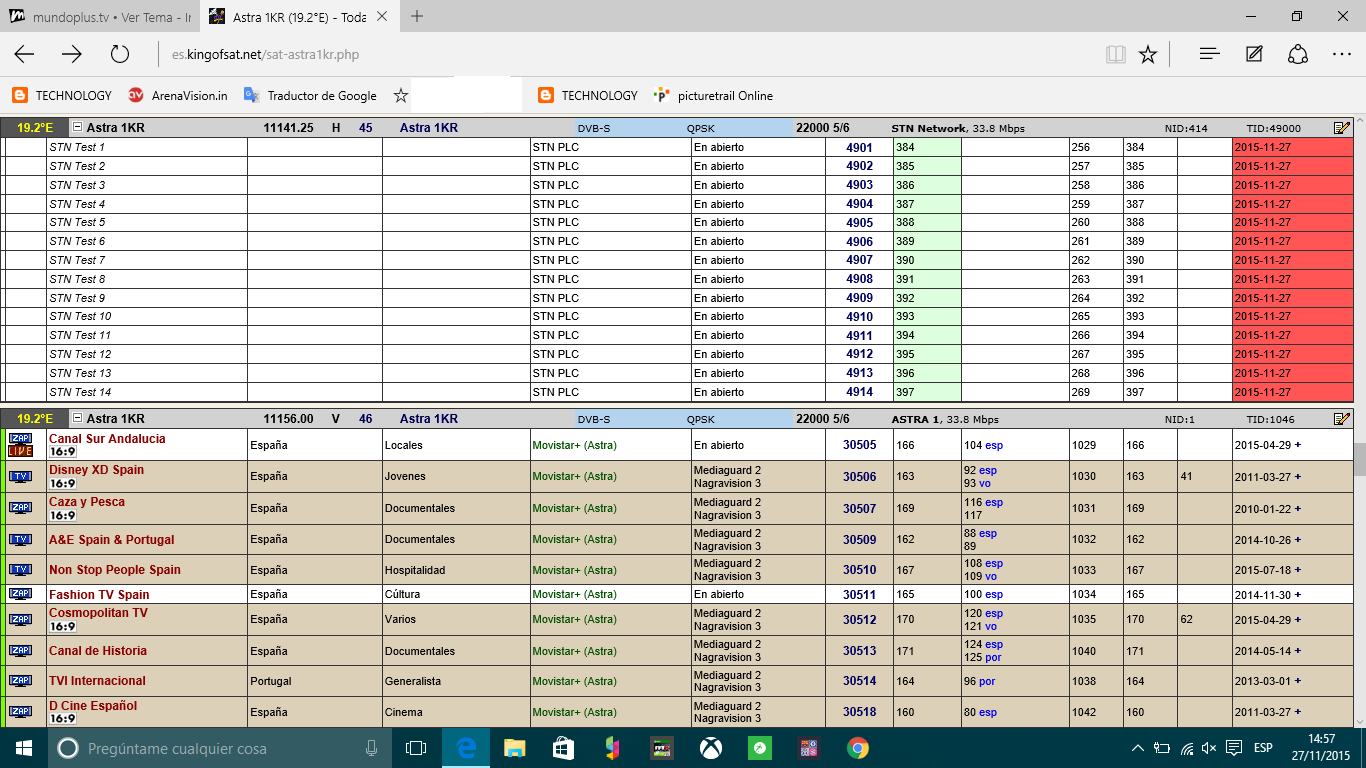
Task: Open the Cosmopolitan TV channel link
Action: [x=98, y=613]
